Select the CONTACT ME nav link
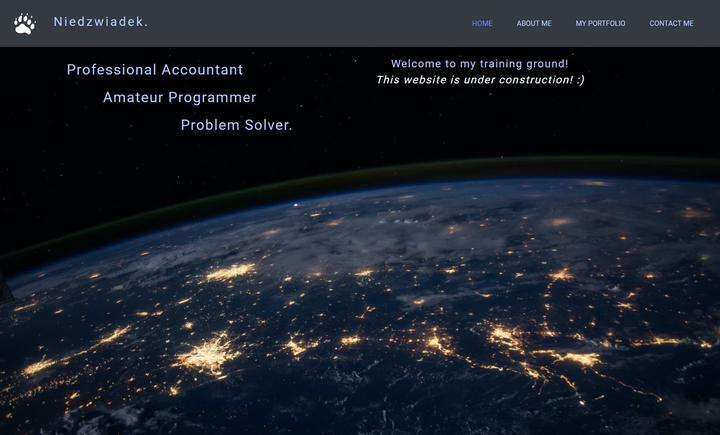This screenshot has height=435, width=720. pyautogui.click(x=671, y=23)
